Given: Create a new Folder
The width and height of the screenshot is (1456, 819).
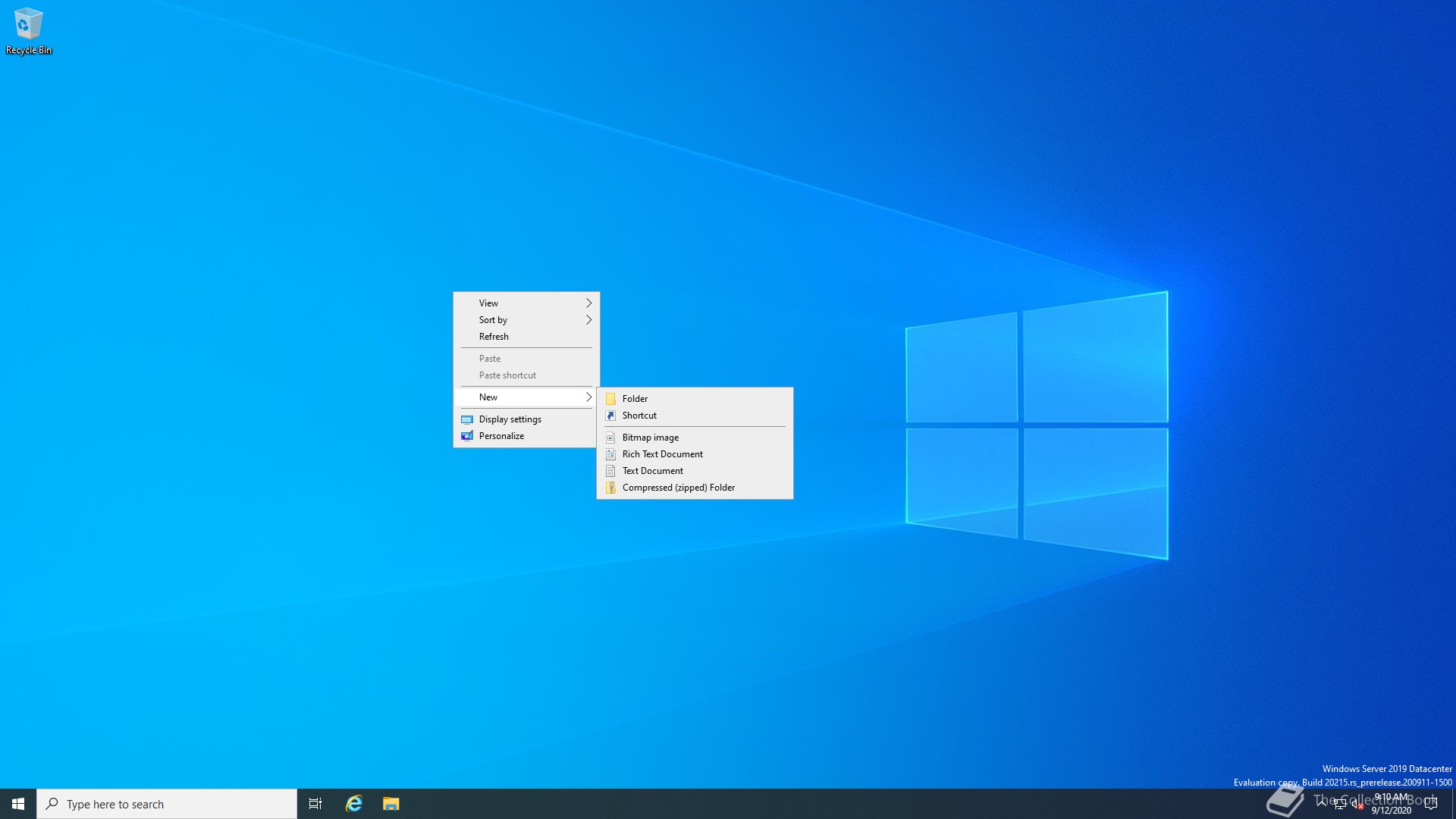Looking at the screenshot, I should click(x=695, y=399).
